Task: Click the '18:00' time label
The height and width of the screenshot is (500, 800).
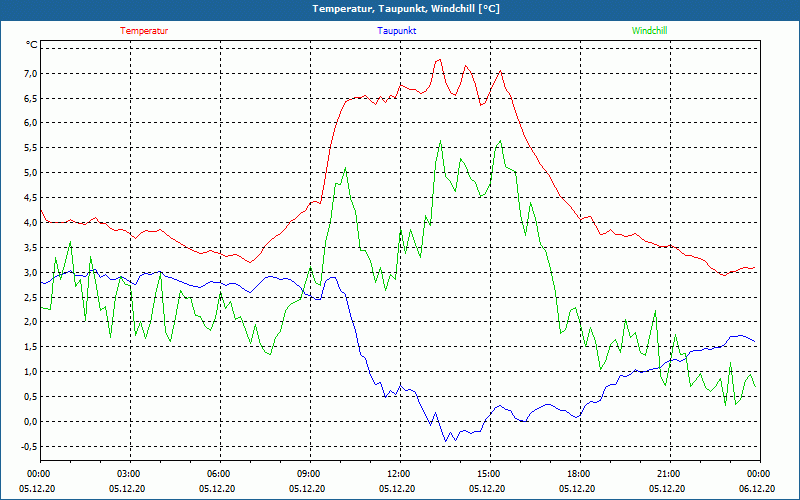Action: [x=577, y=473]
